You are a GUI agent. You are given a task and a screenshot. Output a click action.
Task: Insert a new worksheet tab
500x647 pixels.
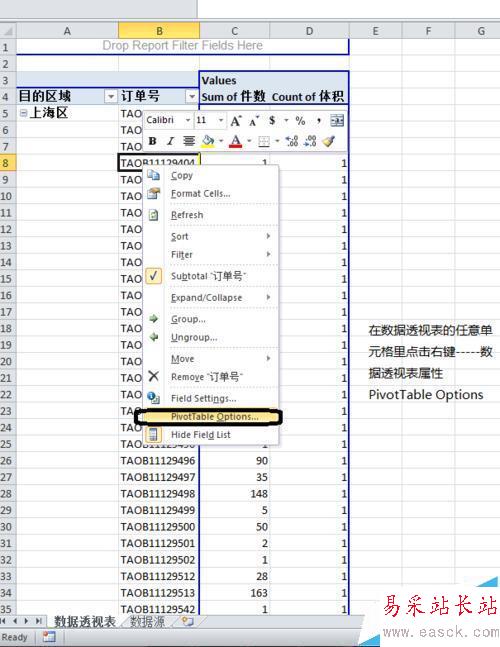[188, 621]
